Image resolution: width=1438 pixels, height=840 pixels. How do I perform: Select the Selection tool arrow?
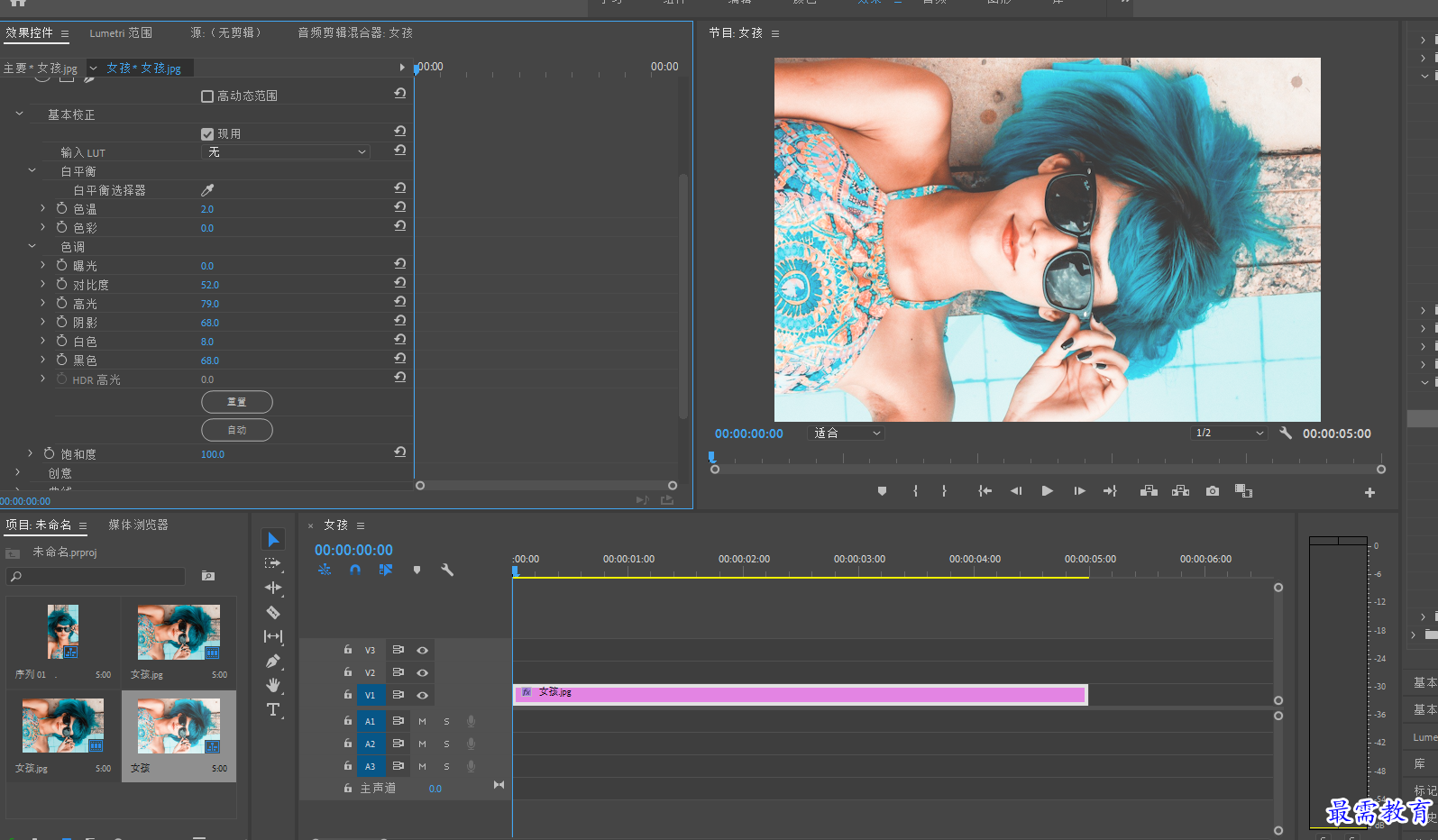(x=273, y=539)
